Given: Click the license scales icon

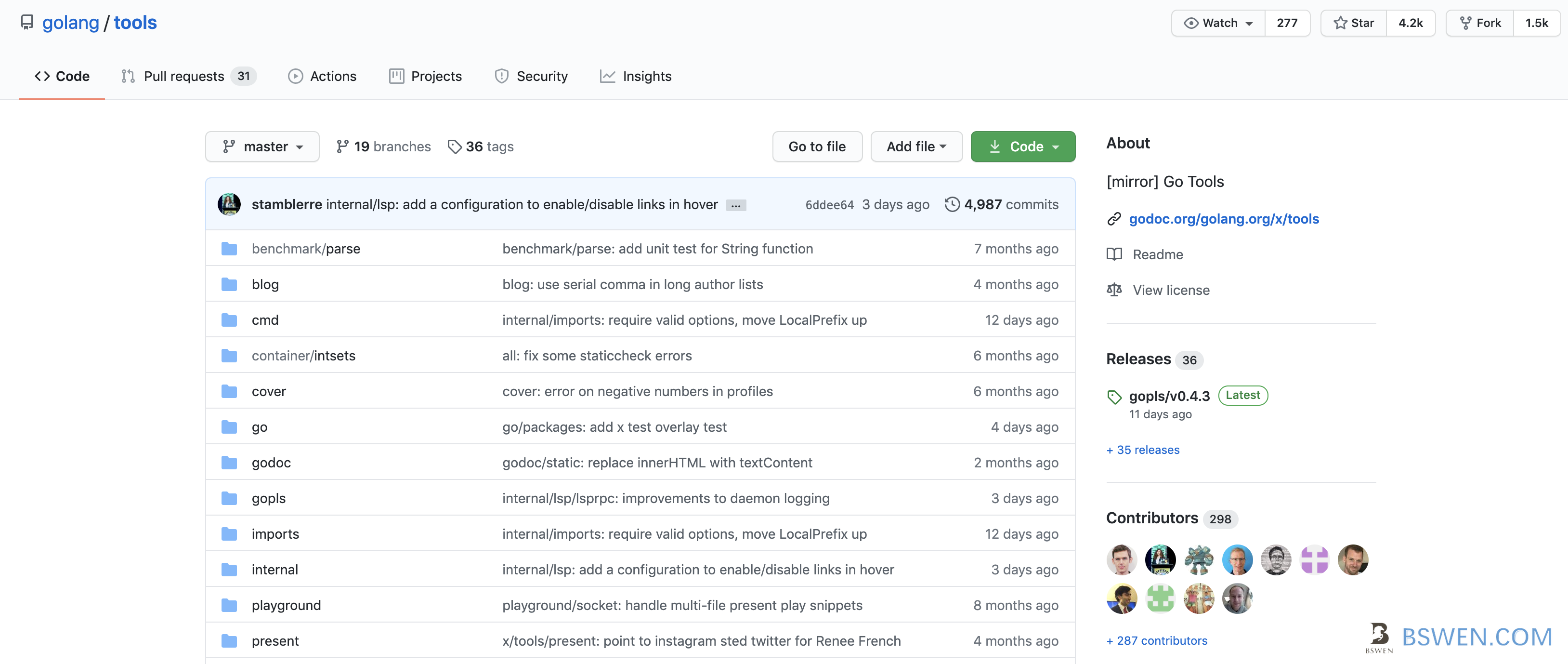Looking at the screenshot, I should click(x=1114, y=290).
